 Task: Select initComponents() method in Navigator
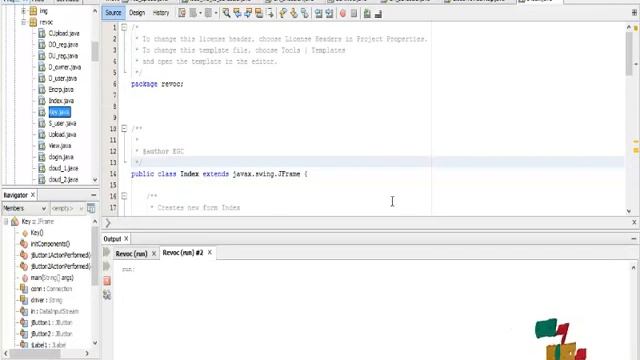[50, 244]
